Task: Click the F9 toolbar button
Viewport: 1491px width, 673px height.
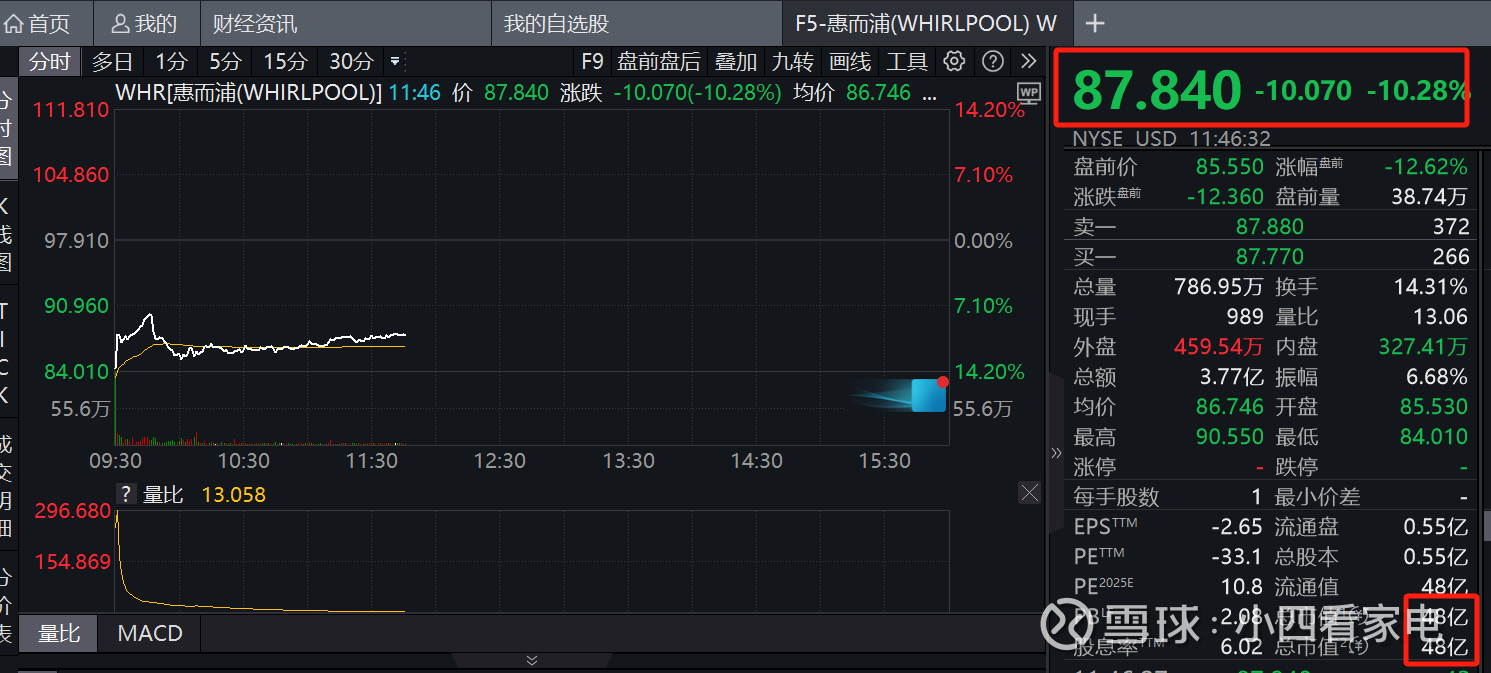Action: coord(593,62)
